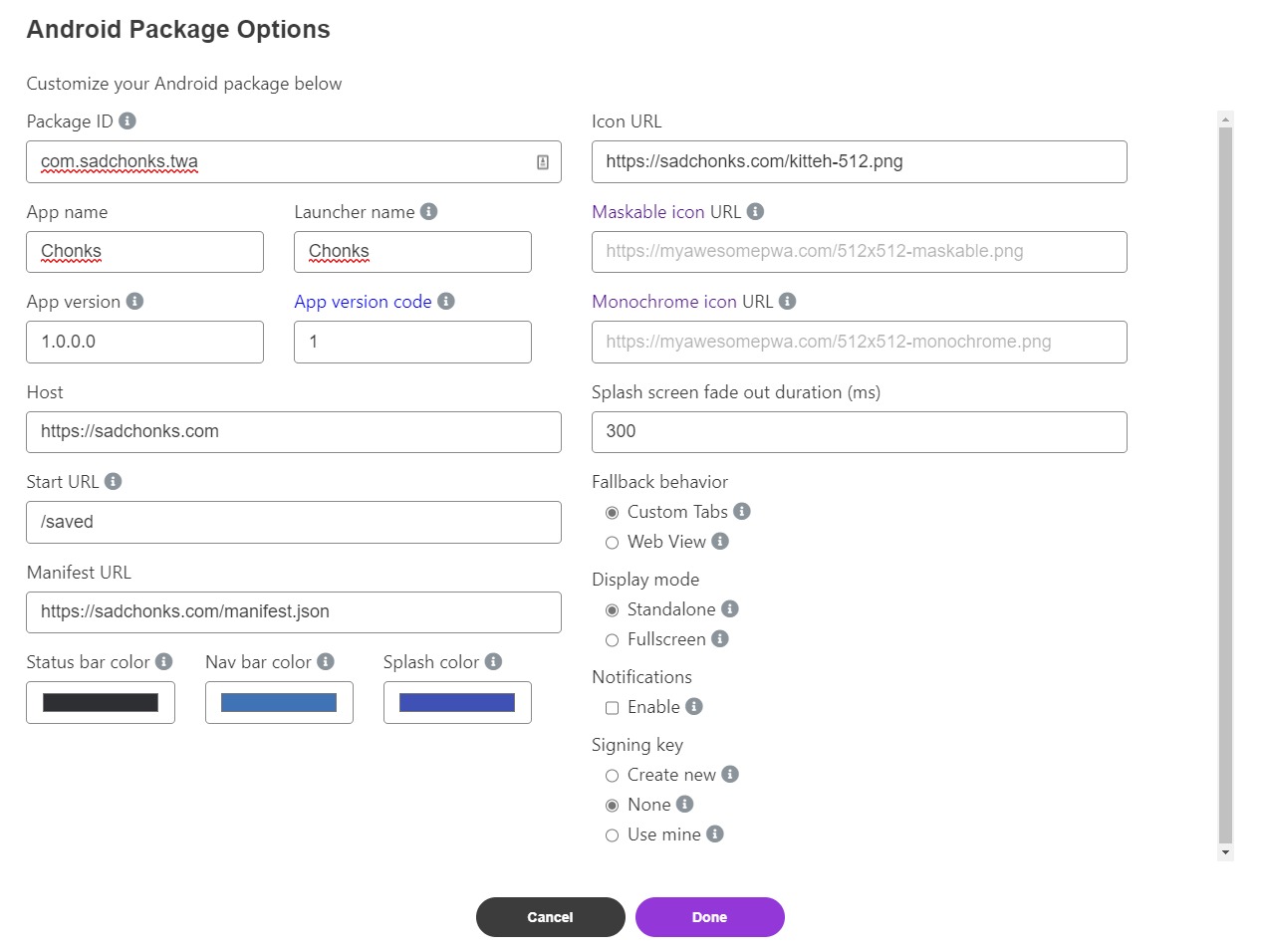Click info icon next to App version

tap(134, 301)
